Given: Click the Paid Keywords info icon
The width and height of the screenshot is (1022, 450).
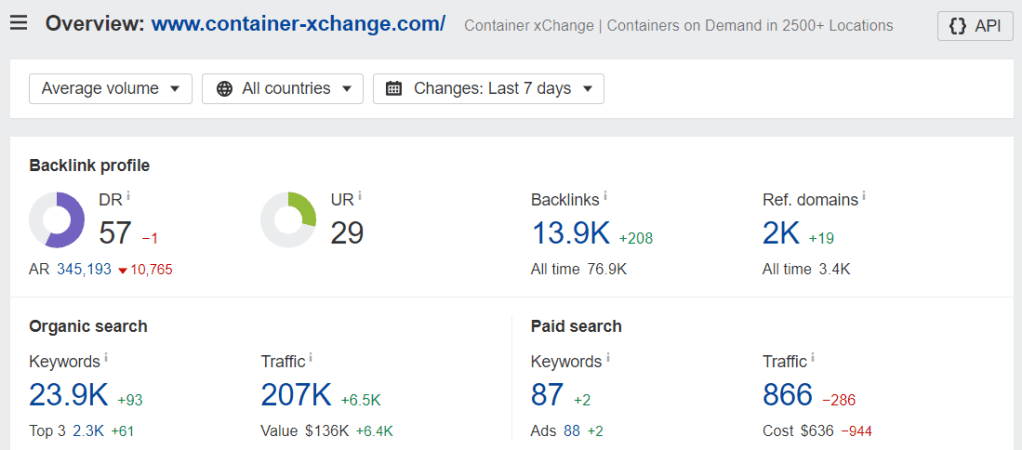Looking at the screenshot, I should 608,358.
